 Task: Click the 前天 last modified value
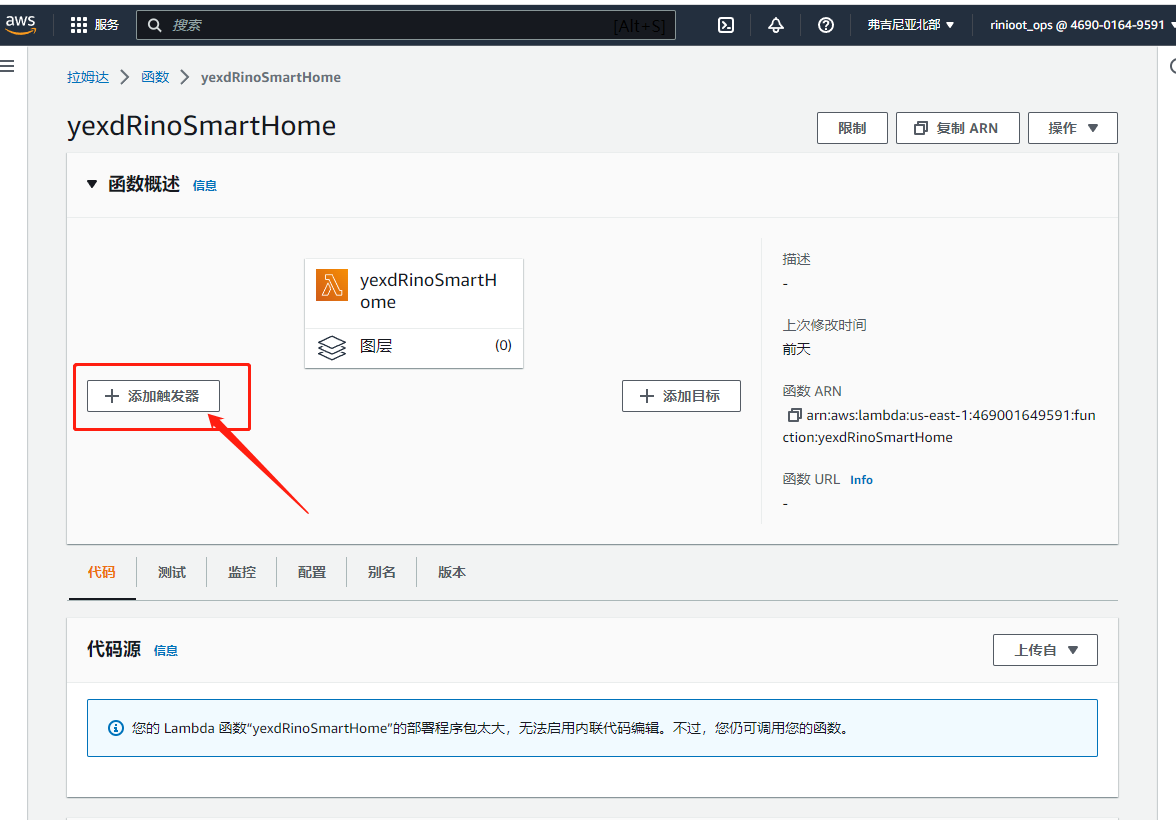click(x=796, y=349)
